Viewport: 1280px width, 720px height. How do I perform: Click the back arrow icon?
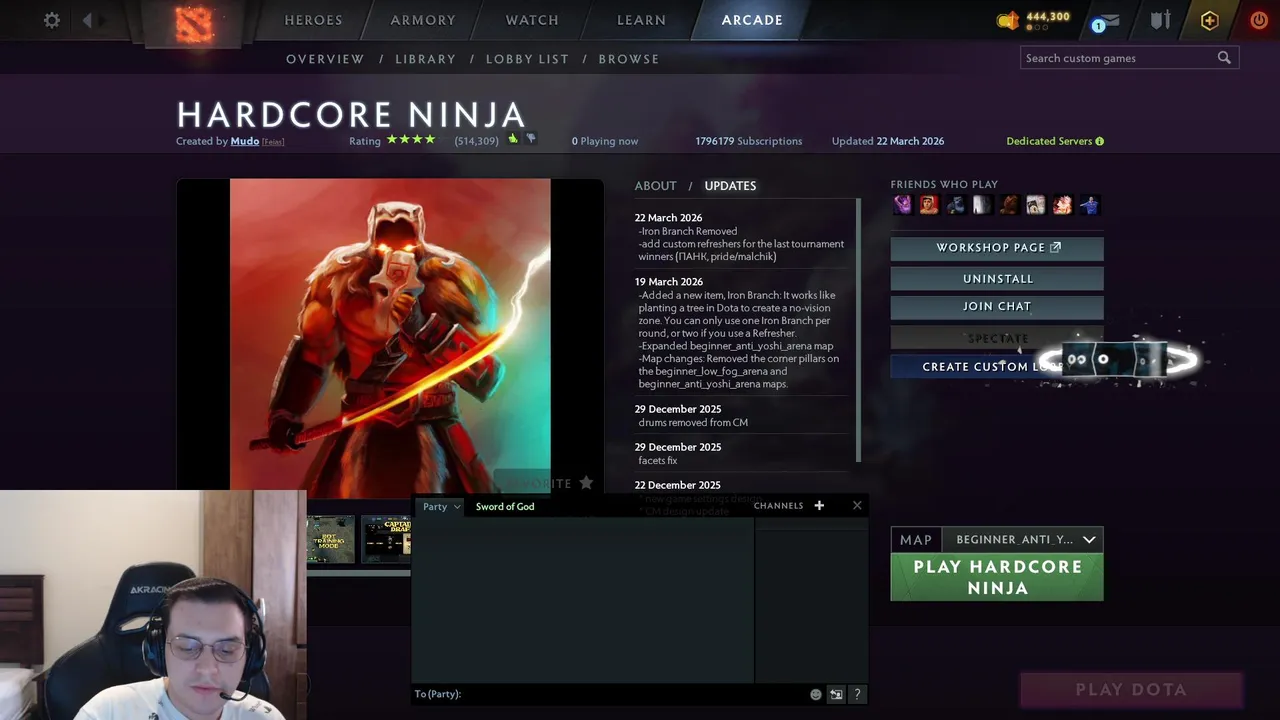(x=87, y=20)
